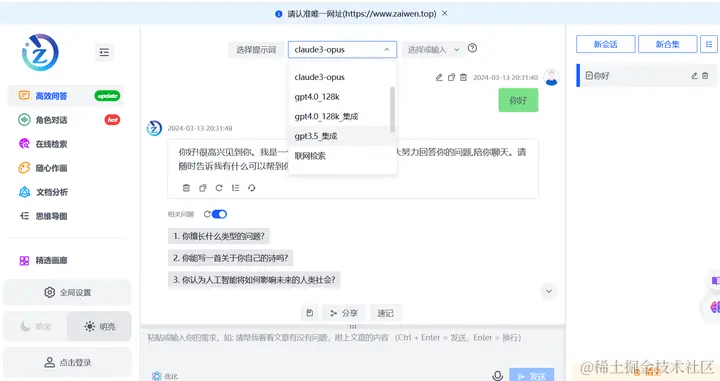Collapse the sidebar with the menu fold icon
This screenshot has height=381, width=720.
[104, 52]
